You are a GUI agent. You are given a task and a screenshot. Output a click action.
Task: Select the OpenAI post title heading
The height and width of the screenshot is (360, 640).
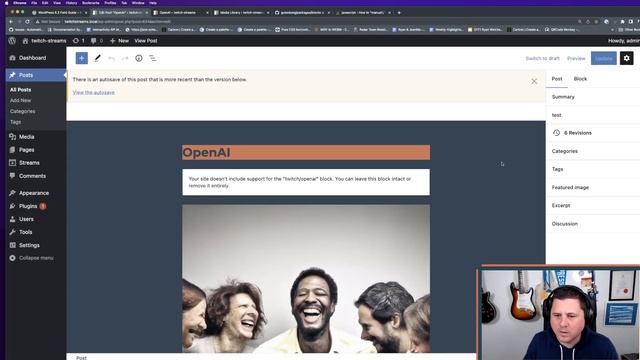[x=306, y=152]
